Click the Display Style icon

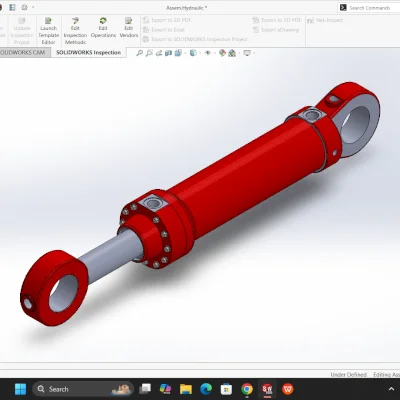(x=193, y=53)
